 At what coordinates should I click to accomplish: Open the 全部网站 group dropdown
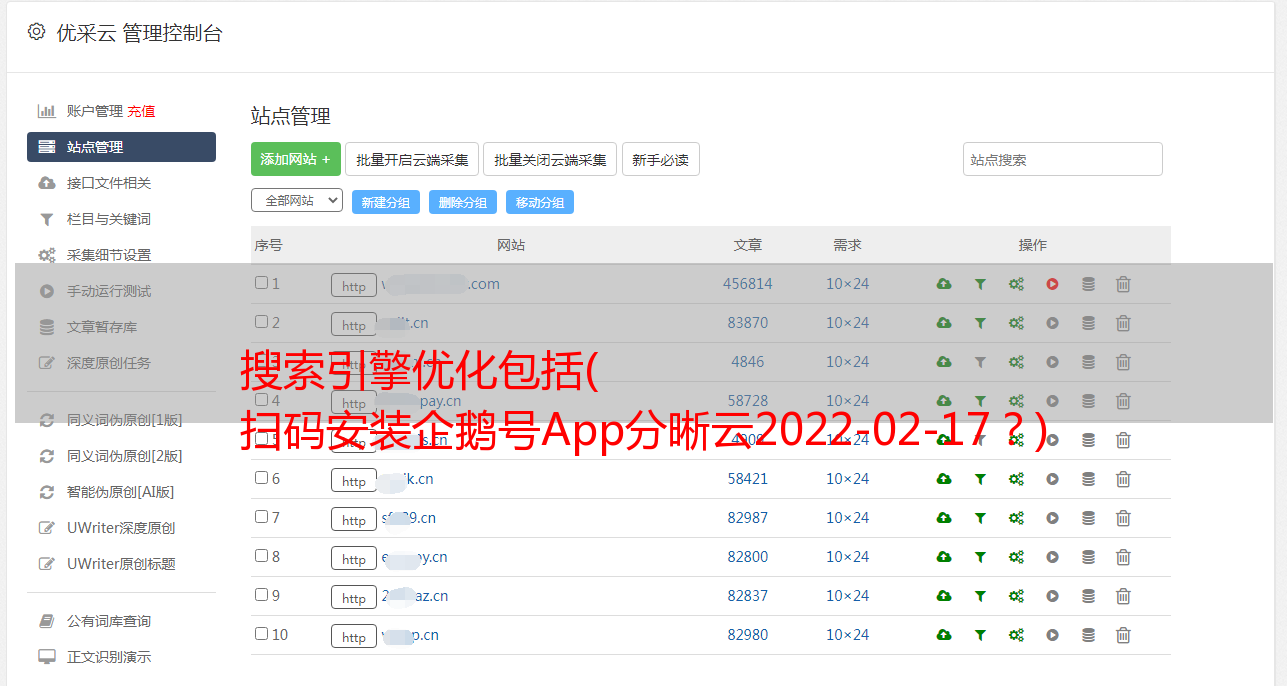(x=297, y=201)
